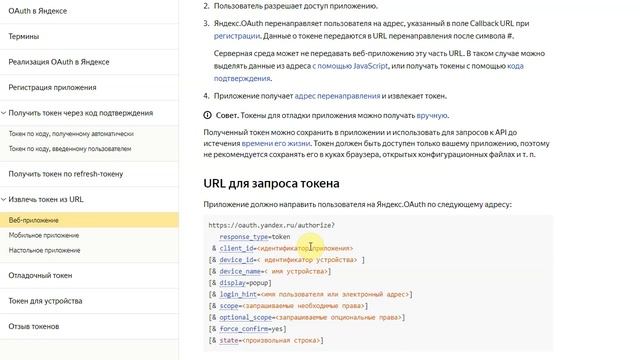Screen dimensions: 640x360
Task: Open the 'Термины' sidebar item
Action: pos(24,36)
